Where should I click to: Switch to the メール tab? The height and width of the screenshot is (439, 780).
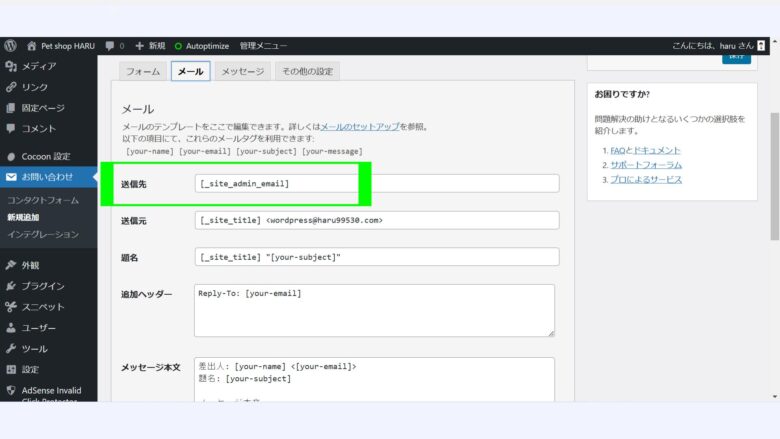(x=191, y=71)
